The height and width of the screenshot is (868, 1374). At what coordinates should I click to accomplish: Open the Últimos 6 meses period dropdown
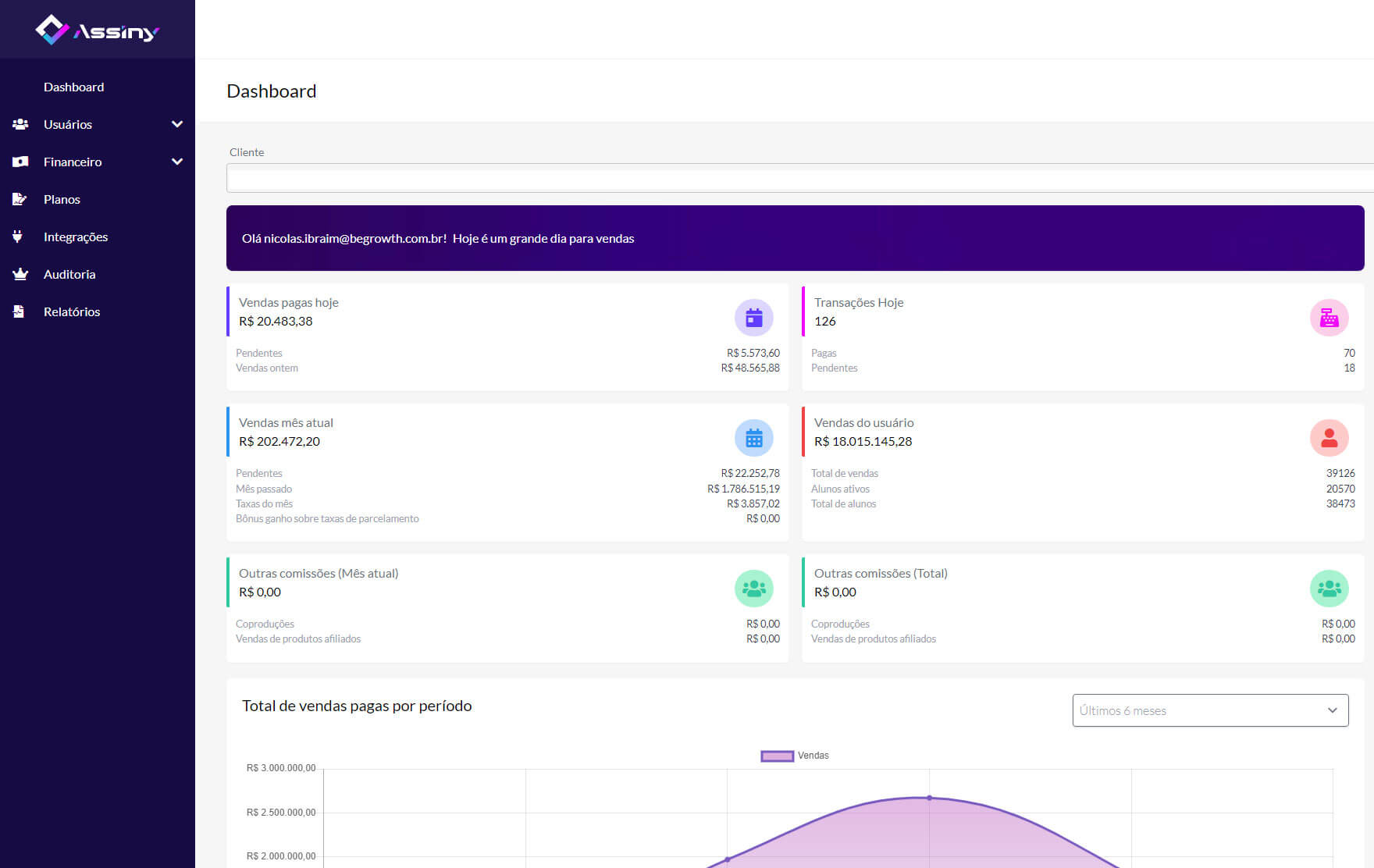pos(1210,710)
